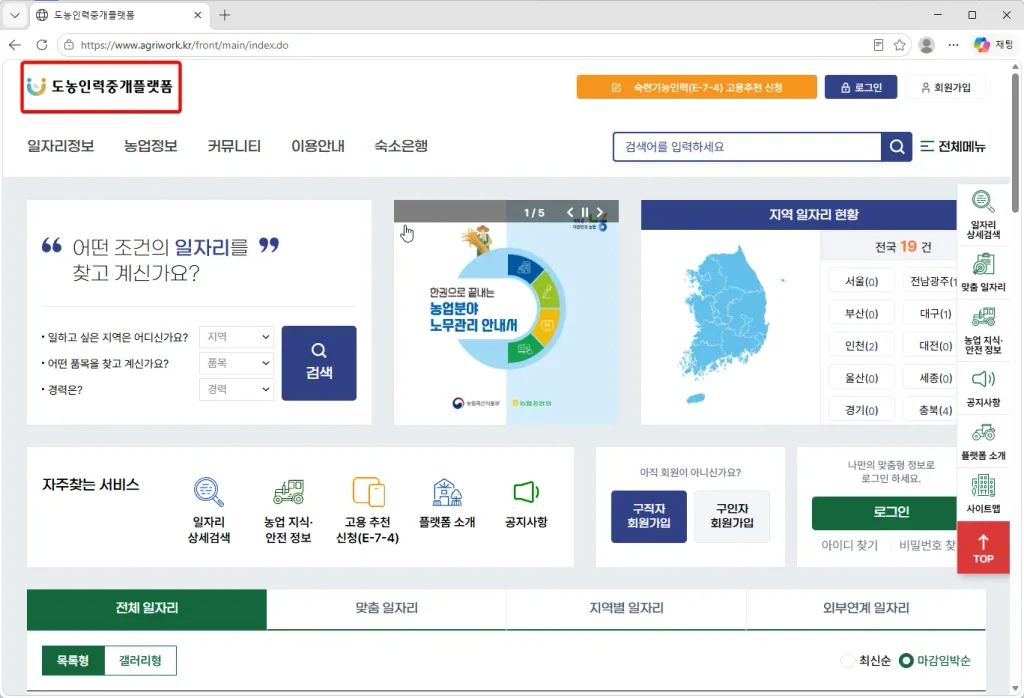
Task: Click the Korea map graphic
Action: point(726,325)
